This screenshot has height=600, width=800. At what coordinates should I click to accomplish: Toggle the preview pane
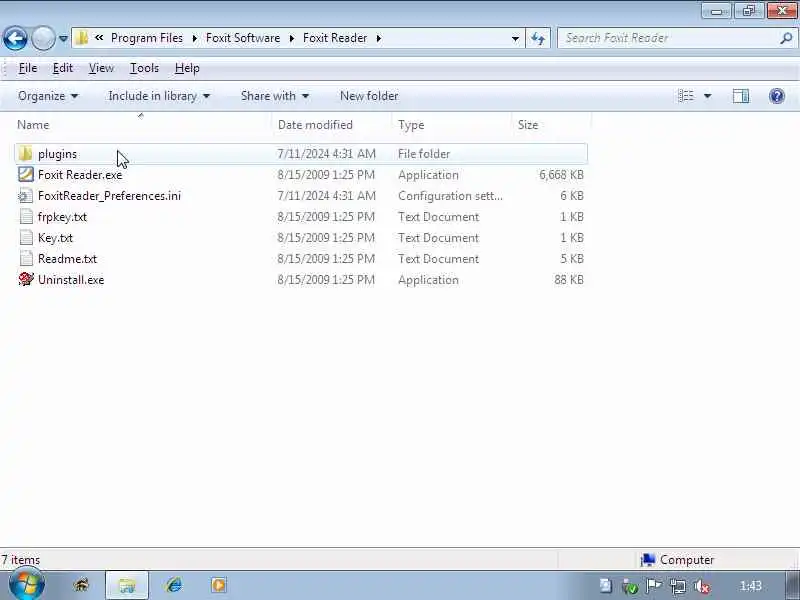click(741, 96)
